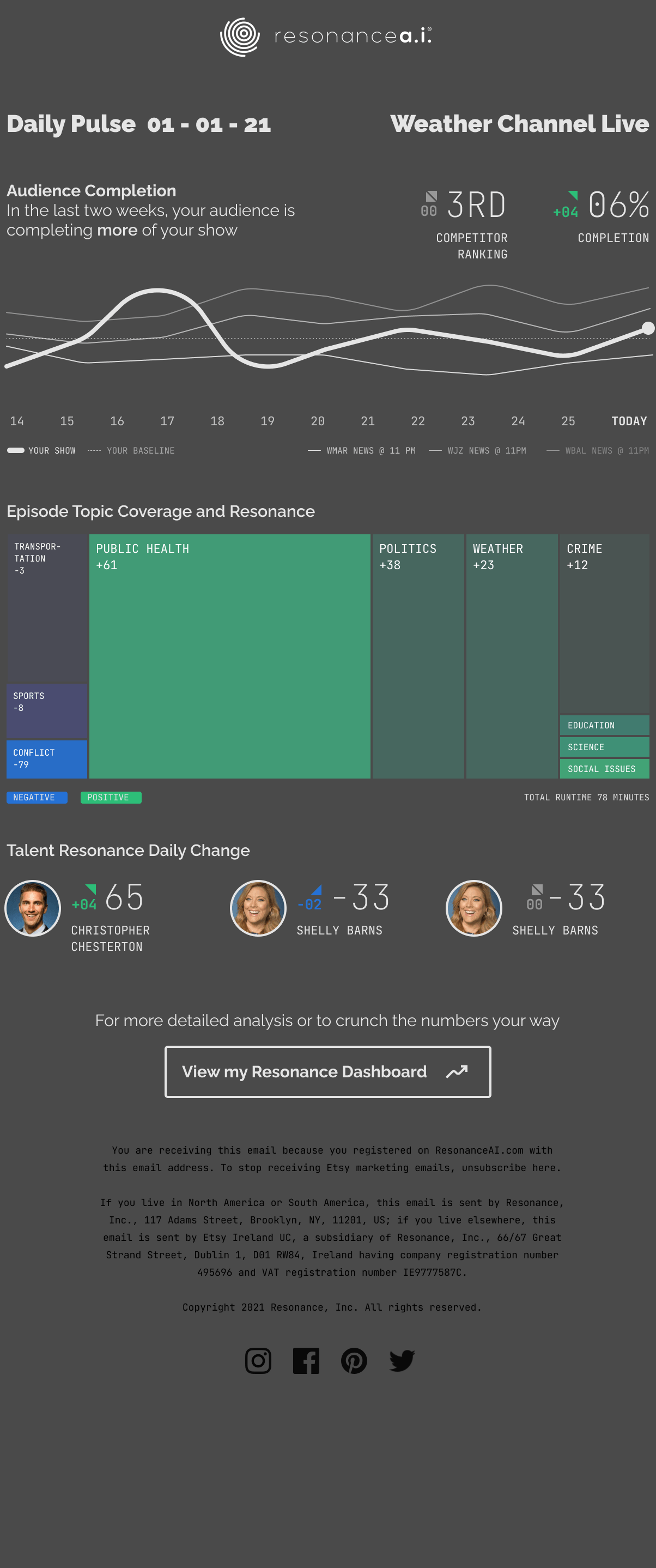This screenshot has width=656, height=1568.
Task: Click View my Resonance Dashboard button
Action: tap(327, 1071)
